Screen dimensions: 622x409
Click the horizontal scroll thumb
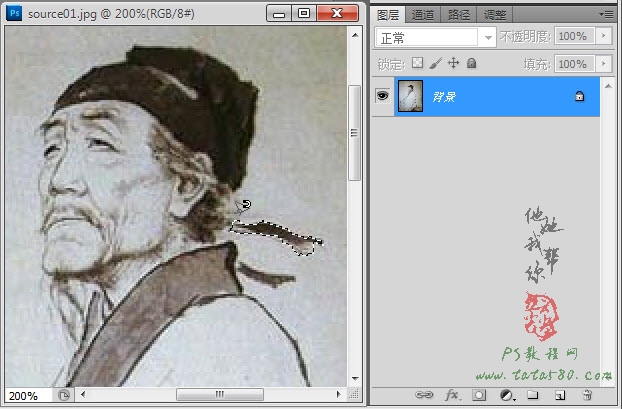[x=220, y=394]
